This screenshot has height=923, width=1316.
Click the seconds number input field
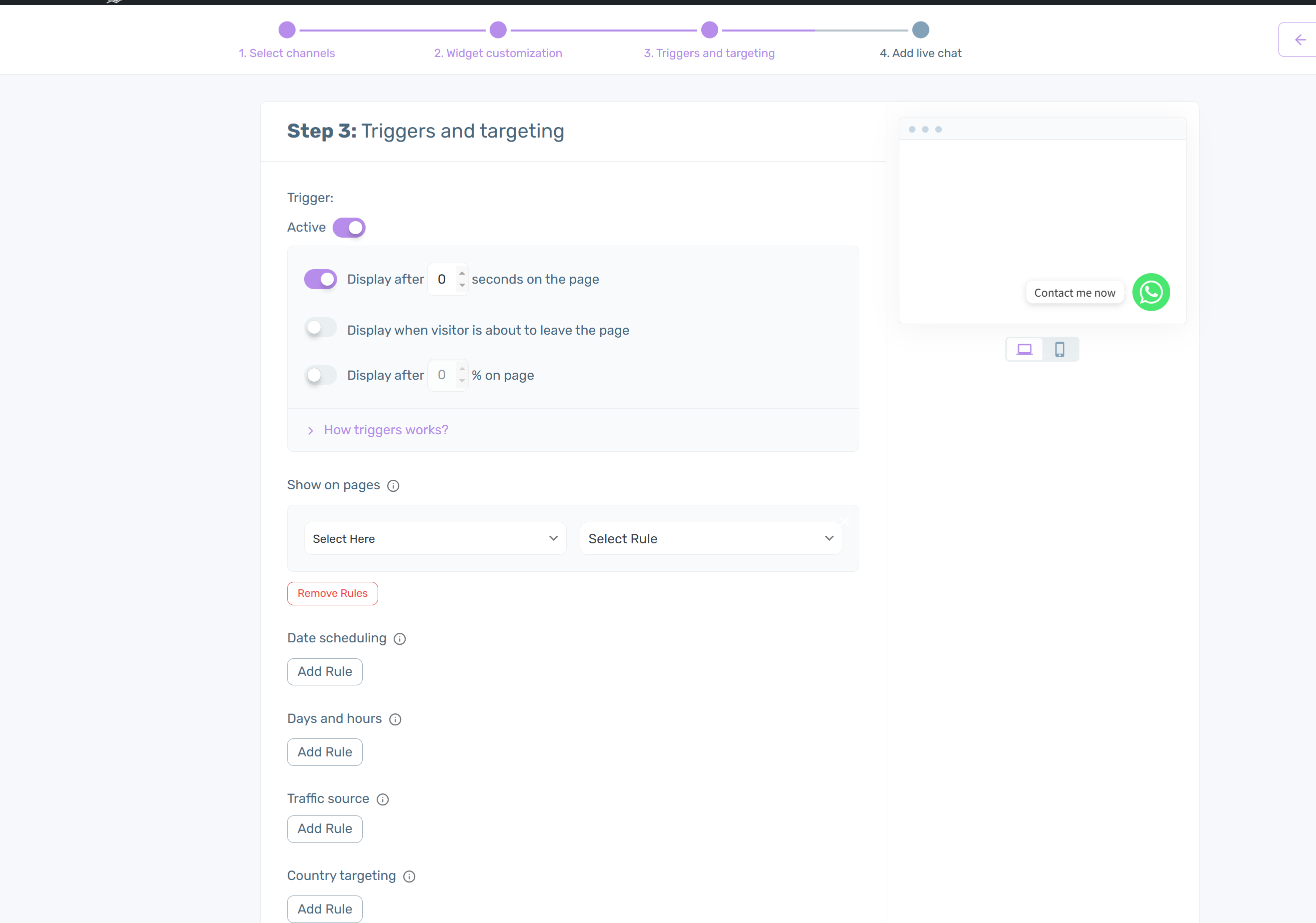(443, 279)
